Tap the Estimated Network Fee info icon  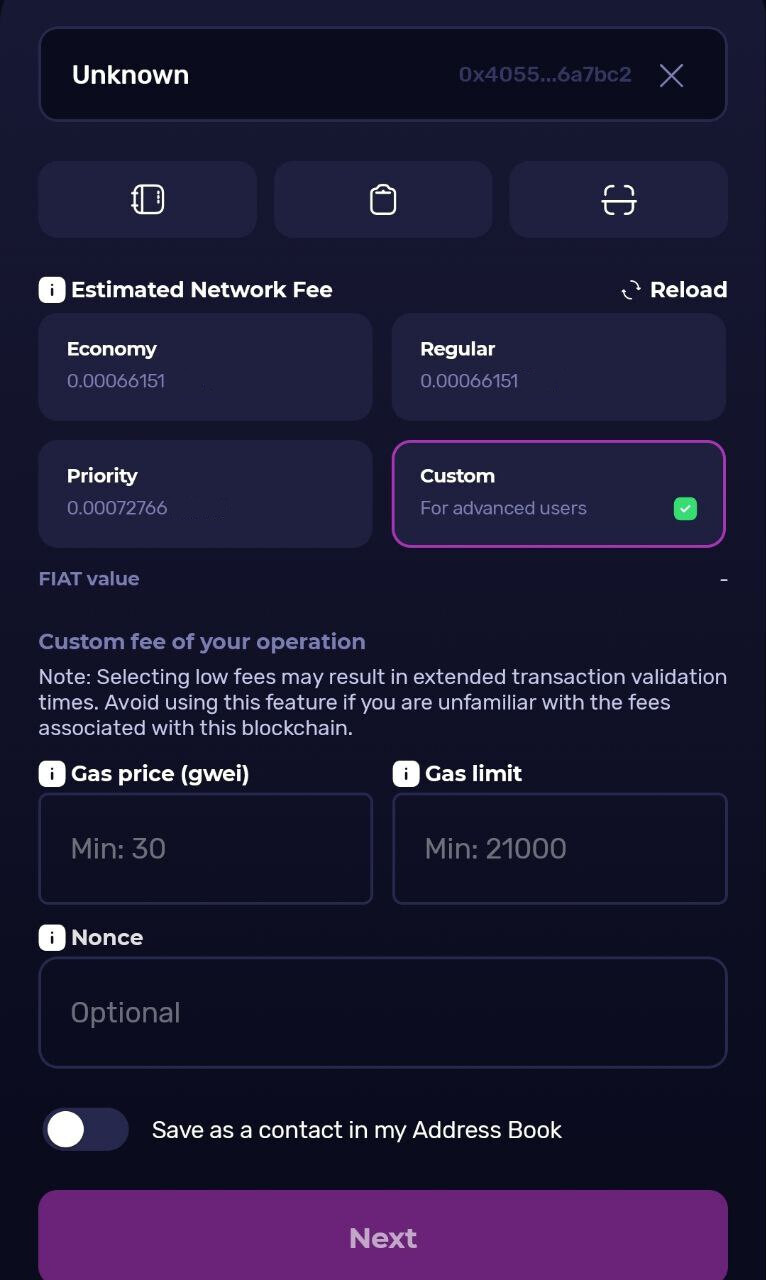52,290
